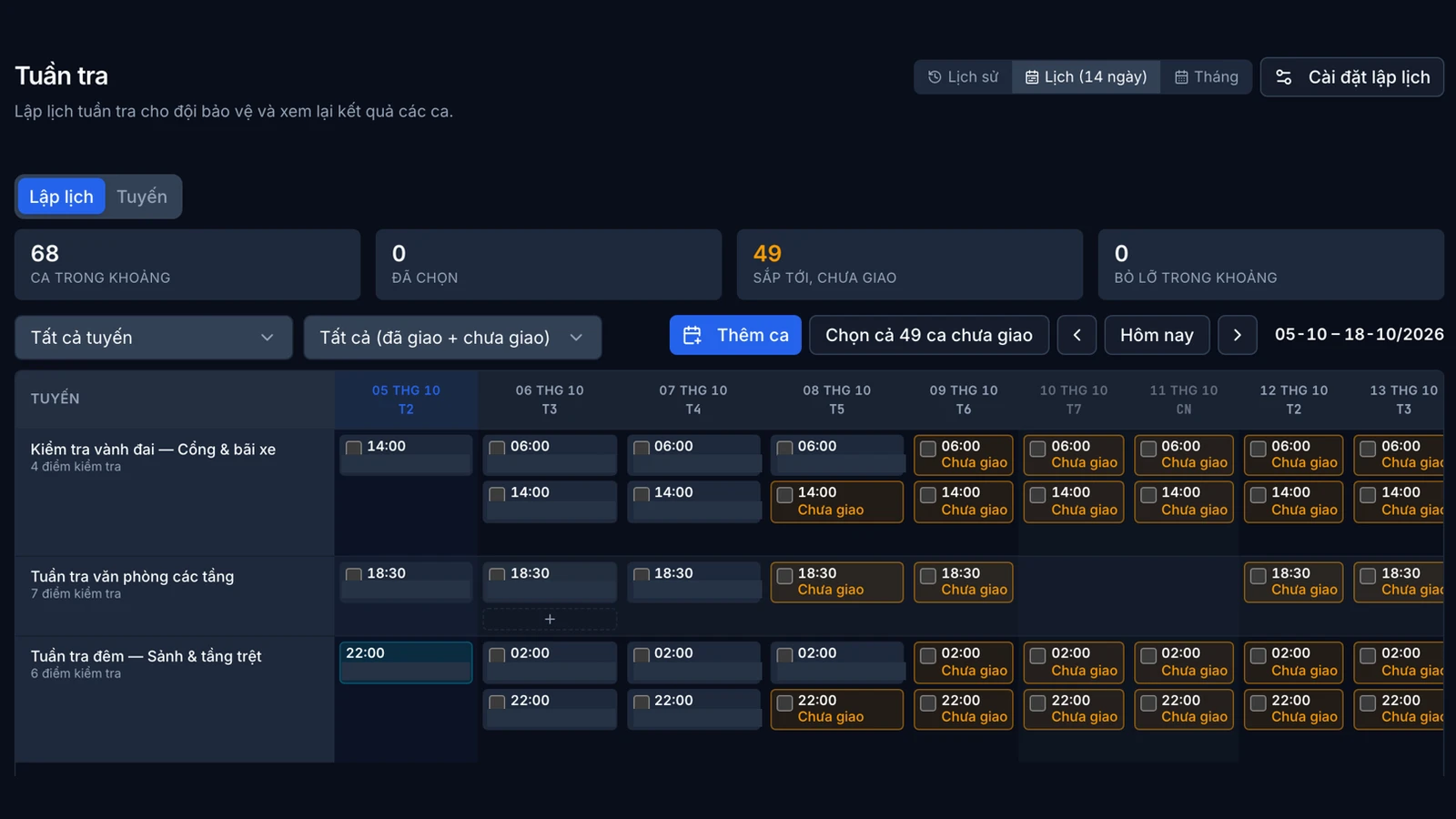Check 02:00 night shift on 10 THG 10
This screenshot has width=1456, height=819.
(x=1037, y=655)
